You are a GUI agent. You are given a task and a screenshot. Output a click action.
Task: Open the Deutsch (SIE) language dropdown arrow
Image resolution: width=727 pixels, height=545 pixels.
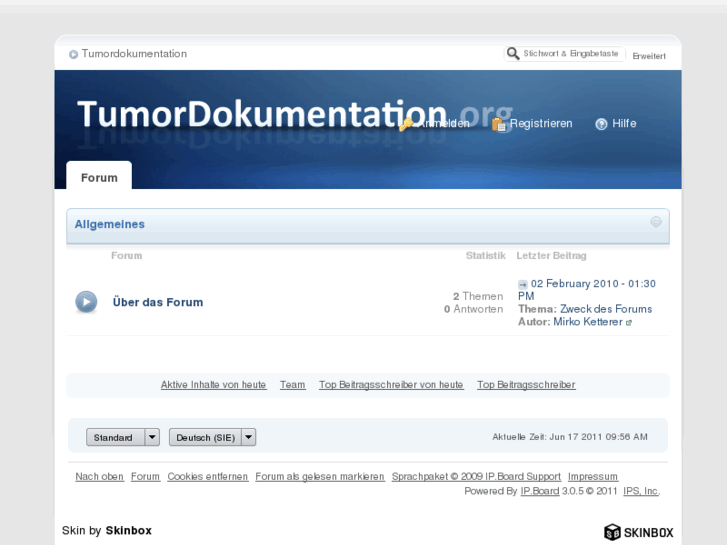point(249,437)
